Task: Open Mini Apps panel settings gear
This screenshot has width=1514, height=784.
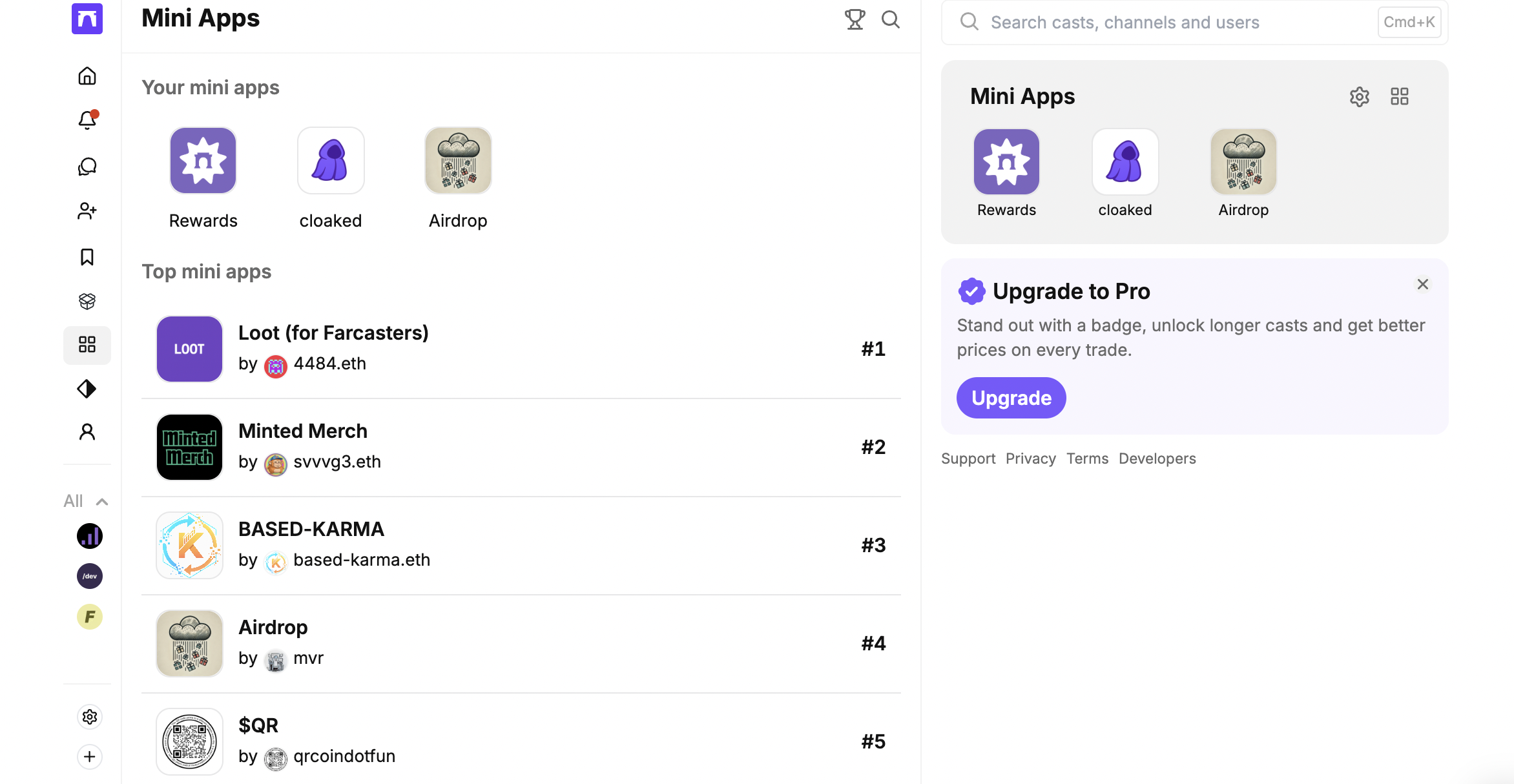Action: click(x=1359, y=97)
